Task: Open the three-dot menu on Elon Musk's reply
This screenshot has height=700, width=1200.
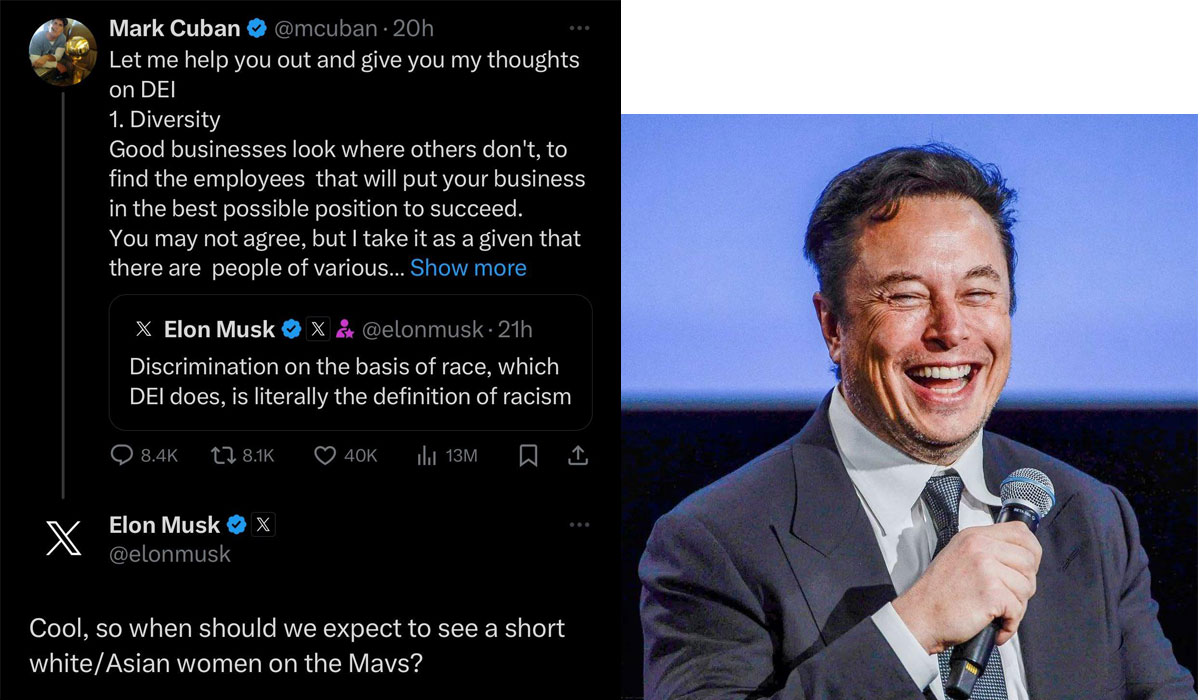Action: coord(579,524)
